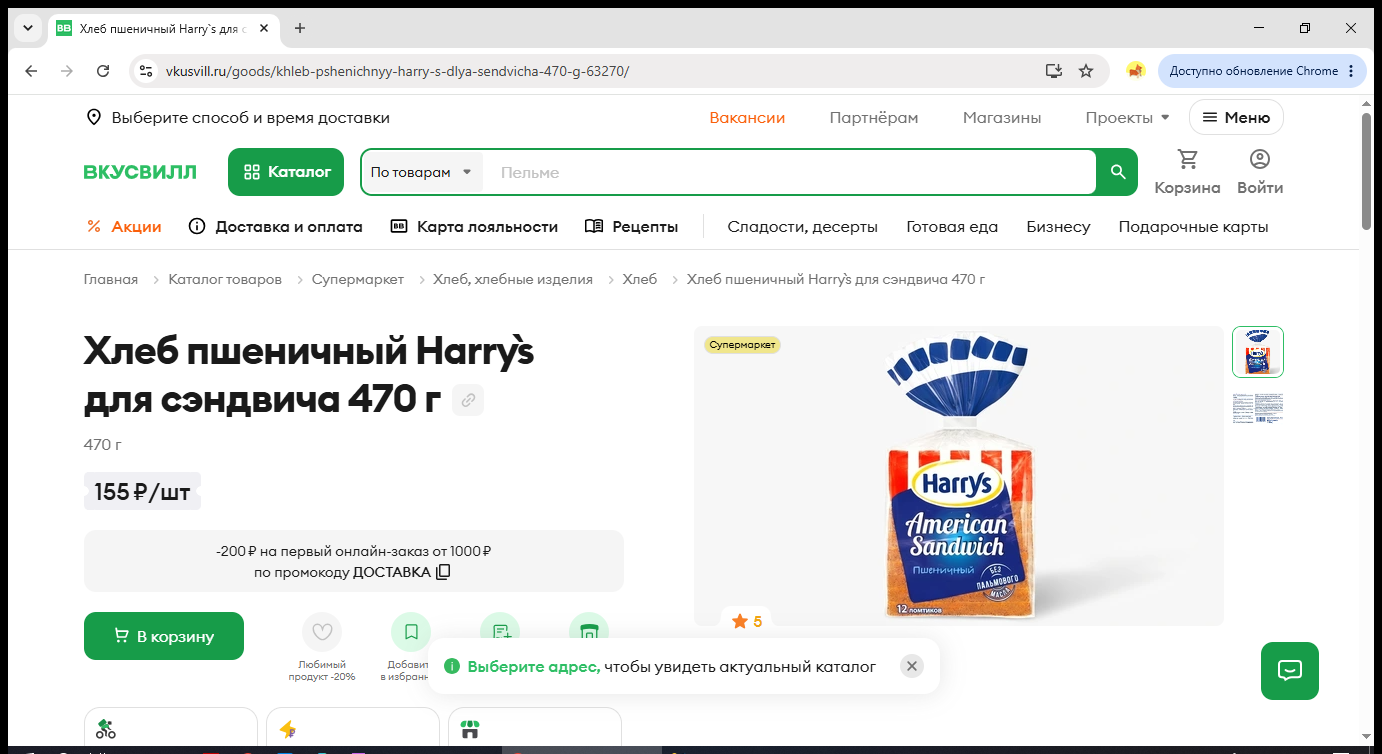Click the browser forward arrow

67,71
